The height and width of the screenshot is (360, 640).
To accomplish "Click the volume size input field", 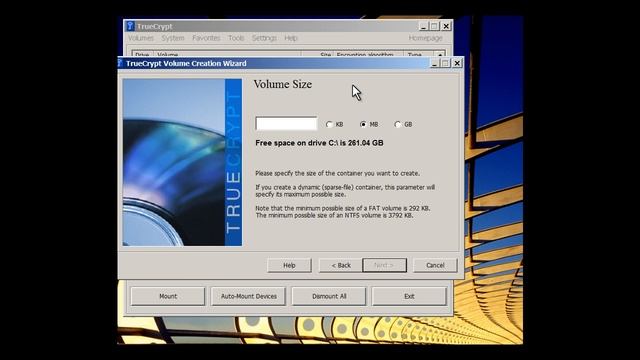I will tap(286, 123).
